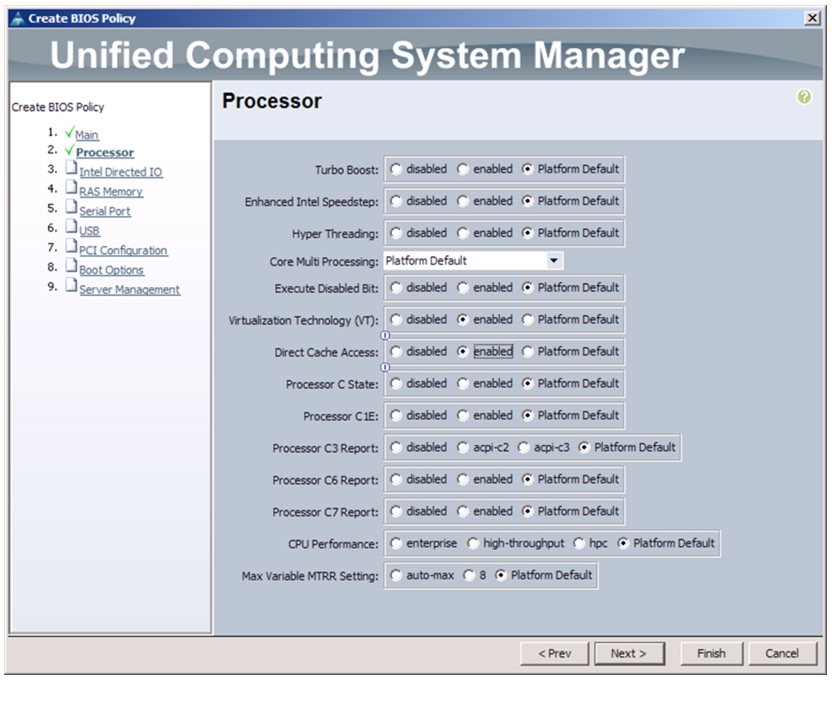Click the Next > button

coord(629,653)
